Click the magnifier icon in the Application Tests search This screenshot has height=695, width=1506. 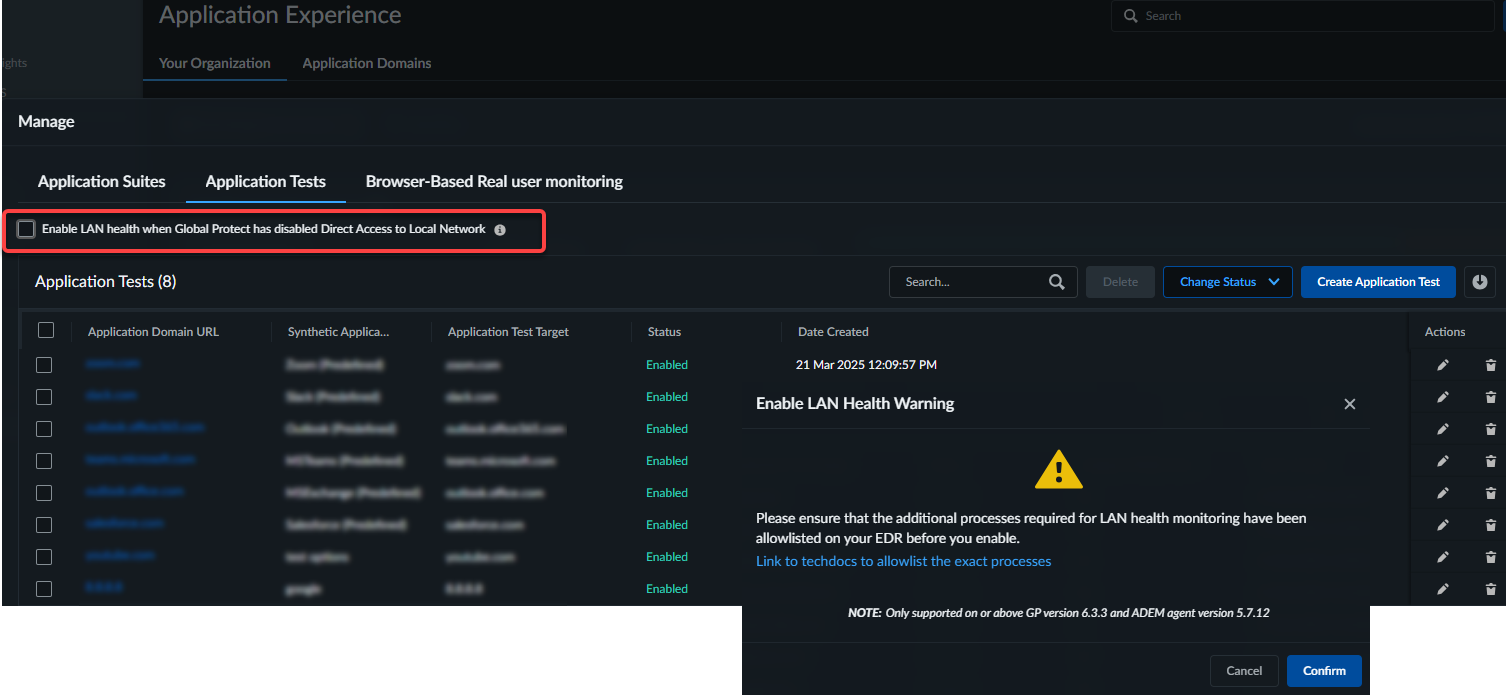(1056, 282)
